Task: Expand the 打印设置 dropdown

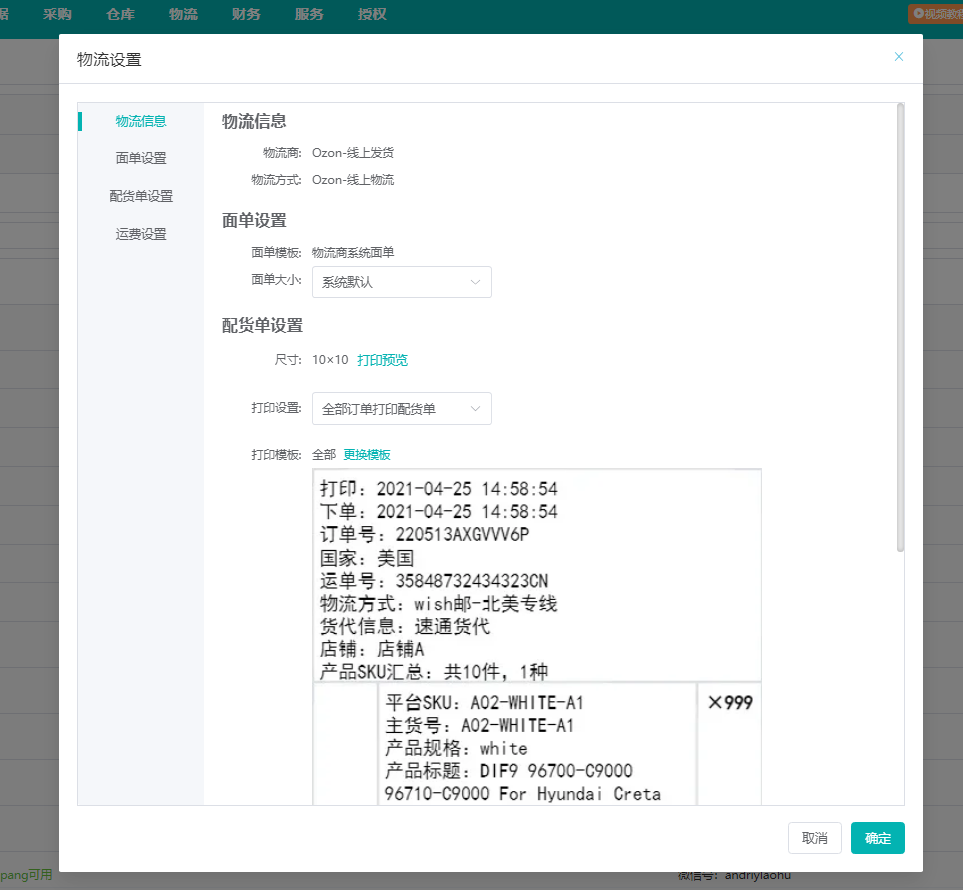Action: pos(401,408)
